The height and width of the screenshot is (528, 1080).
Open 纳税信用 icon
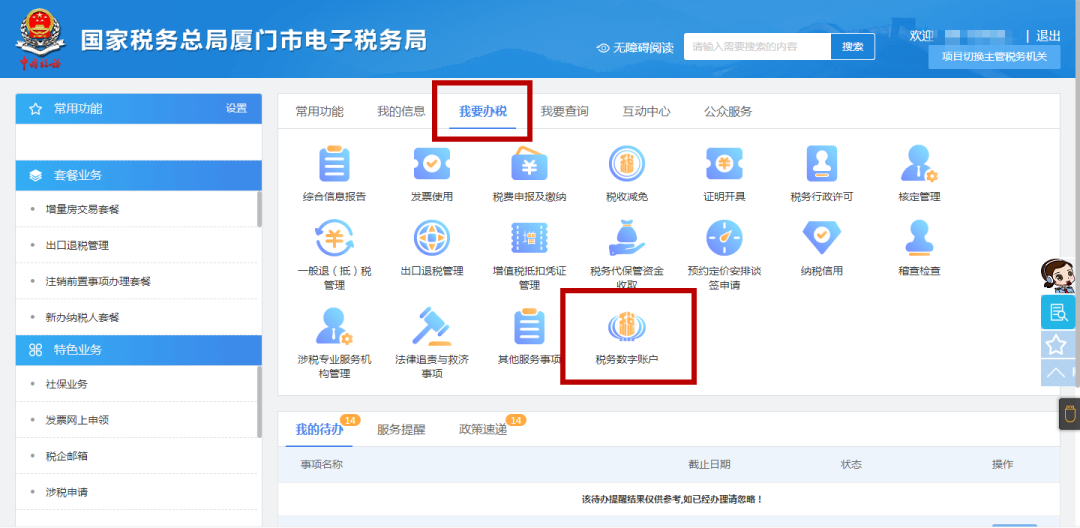(x=822, y=238)
